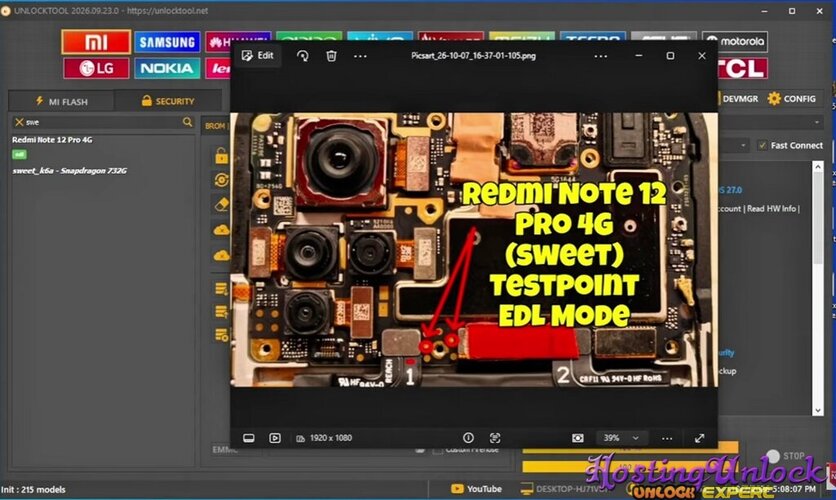The height and width of the screenshot is (500, 836).
Task: Click the upper cloud icon
Action: pyautogui.click(x=221, y=230)
